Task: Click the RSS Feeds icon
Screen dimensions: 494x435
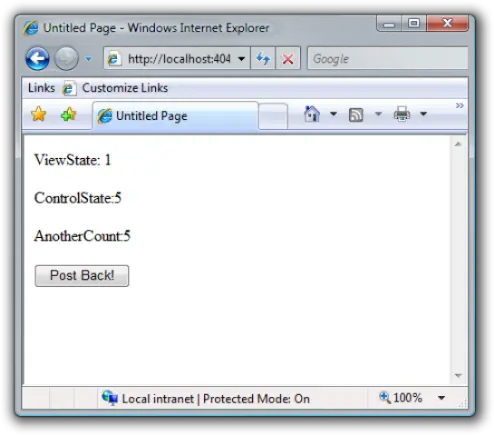Action: (x=356, y=115)
